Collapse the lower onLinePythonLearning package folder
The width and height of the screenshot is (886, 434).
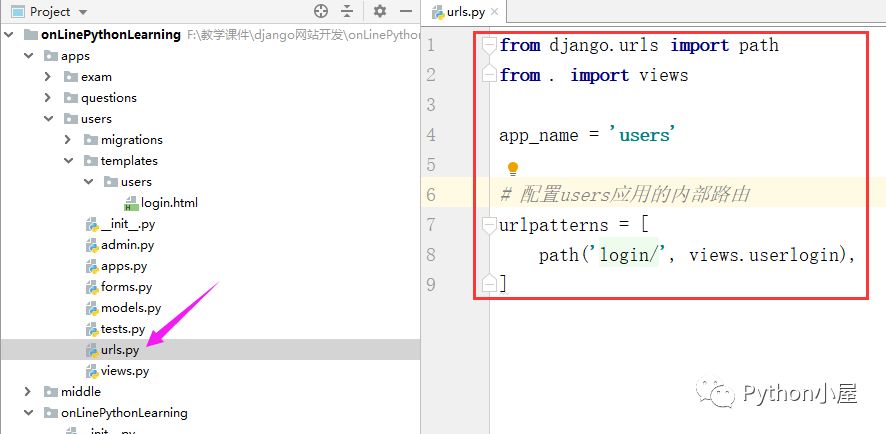(28, 413)
